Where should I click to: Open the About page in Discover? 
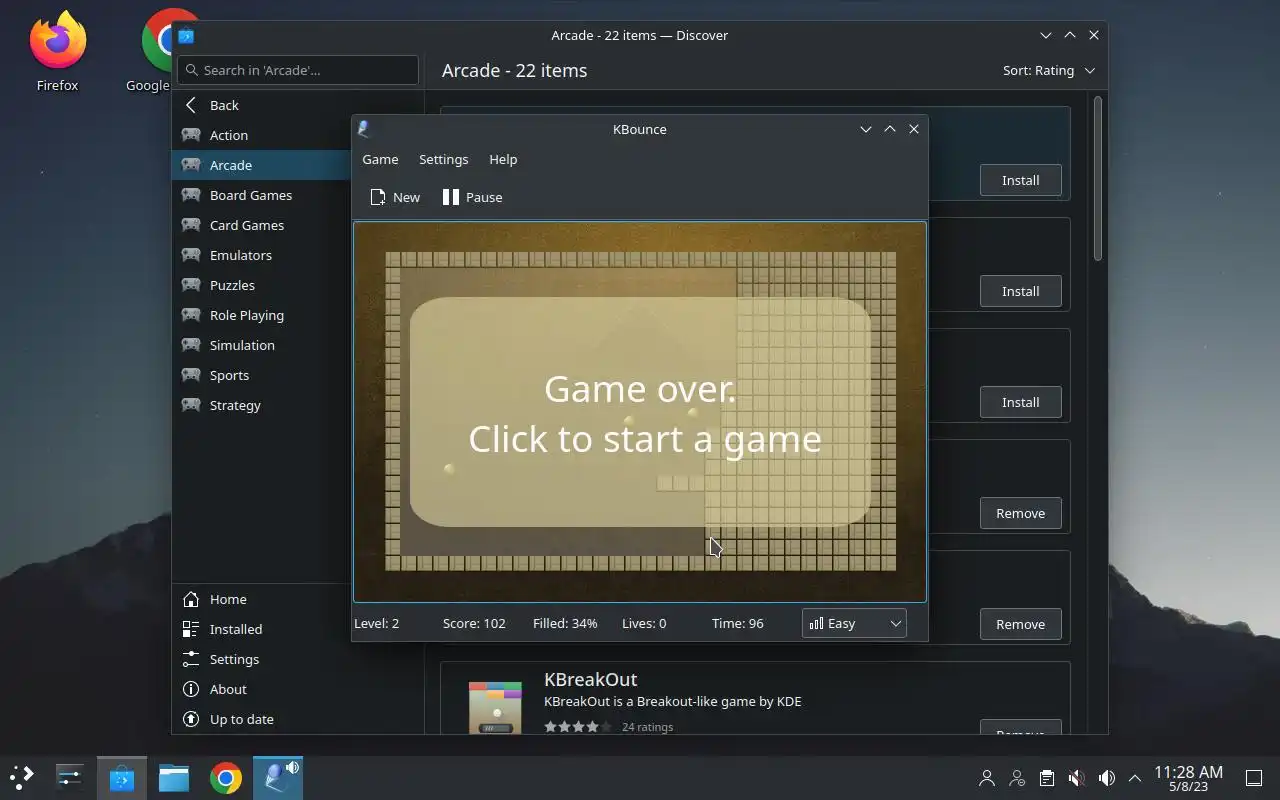coord(298,689)
